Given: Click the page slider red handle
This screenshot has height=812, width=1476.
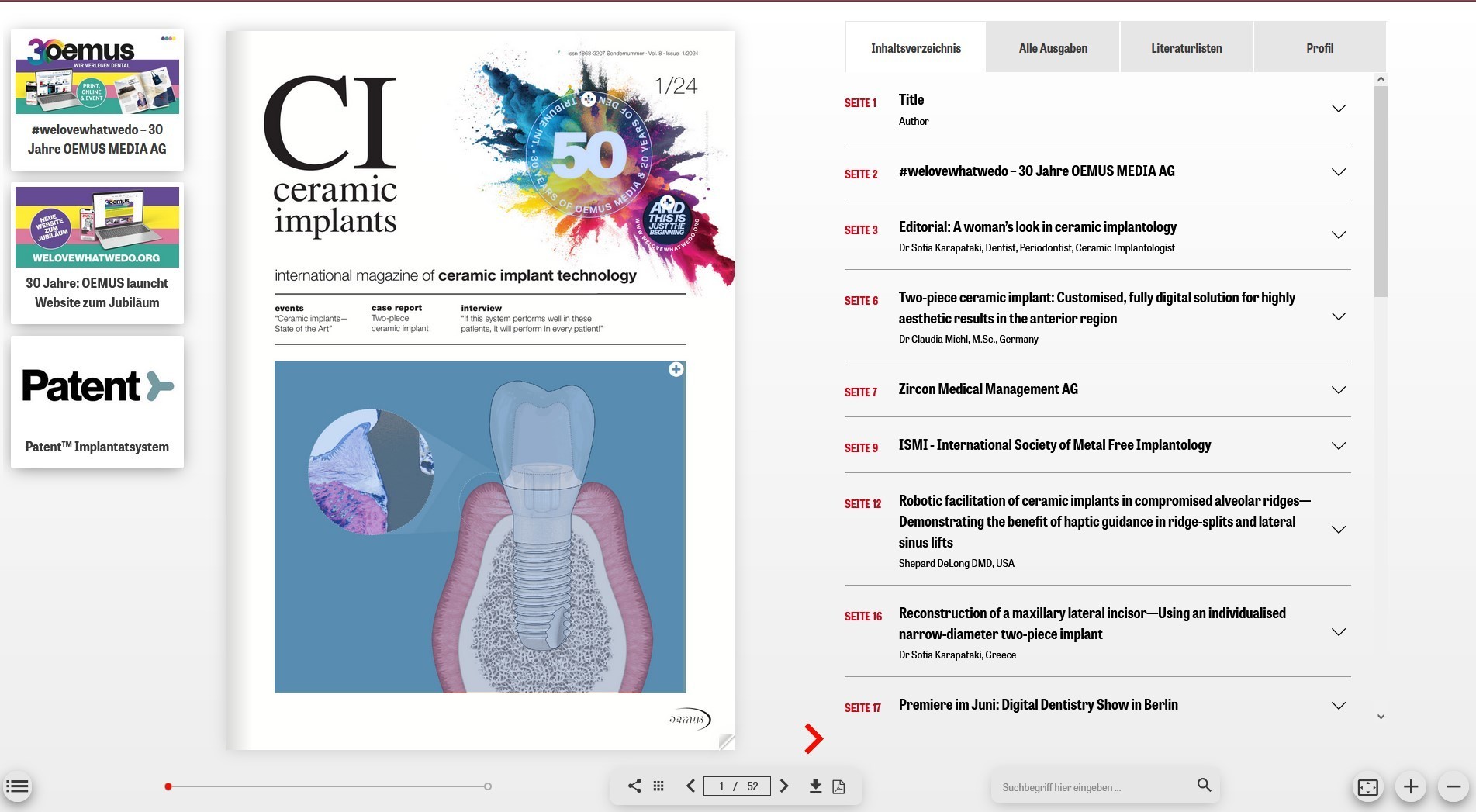Looking at the screenshot, I should [168, 786].
